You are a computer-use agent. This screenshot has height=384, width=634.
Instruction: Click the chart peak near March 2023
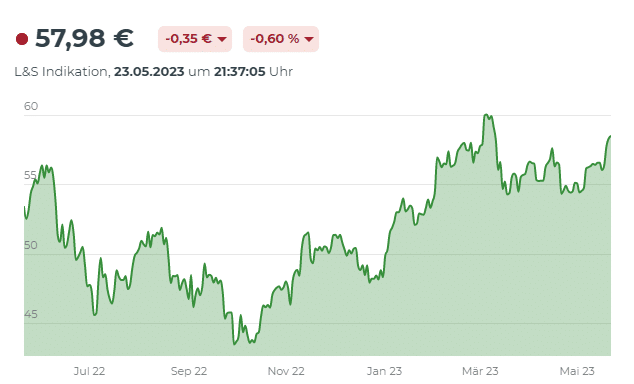tap(486, 116)
